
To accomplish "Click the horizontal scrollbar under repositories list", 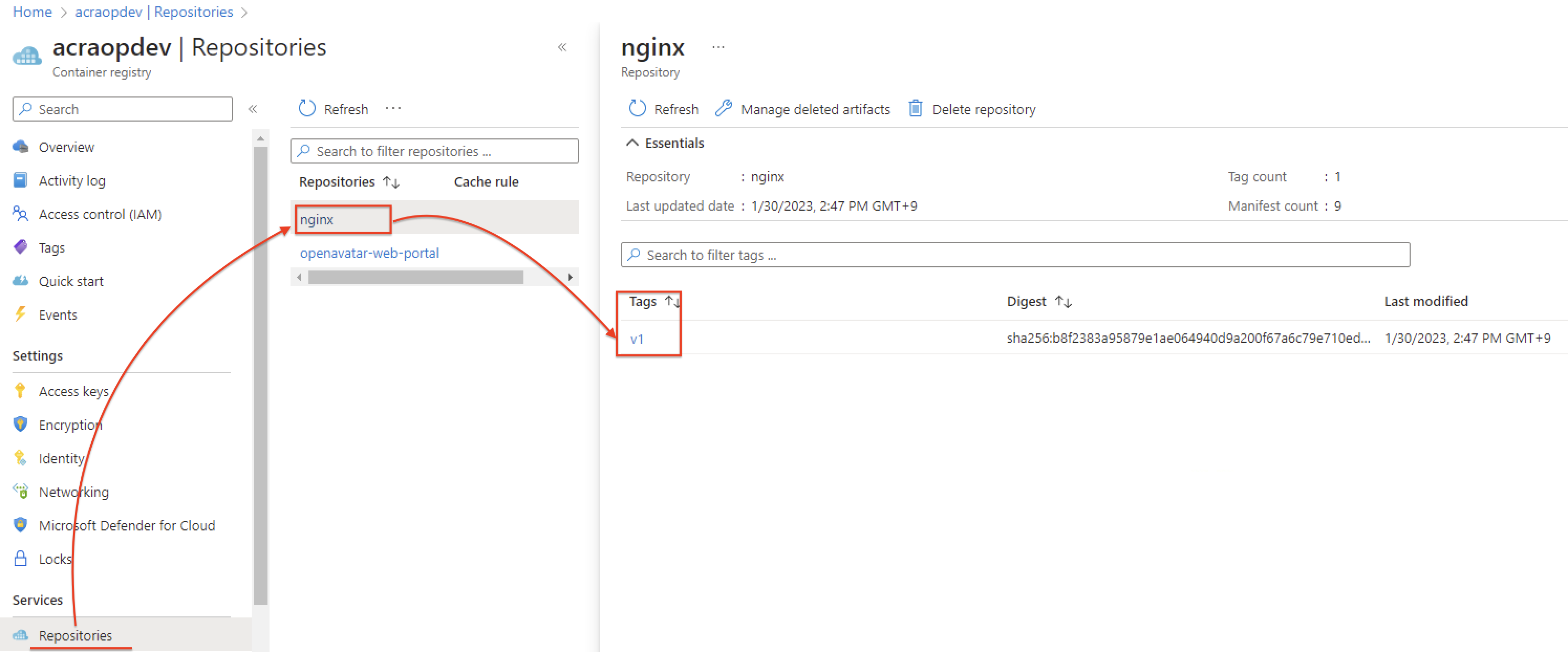I will pos(416,277).
